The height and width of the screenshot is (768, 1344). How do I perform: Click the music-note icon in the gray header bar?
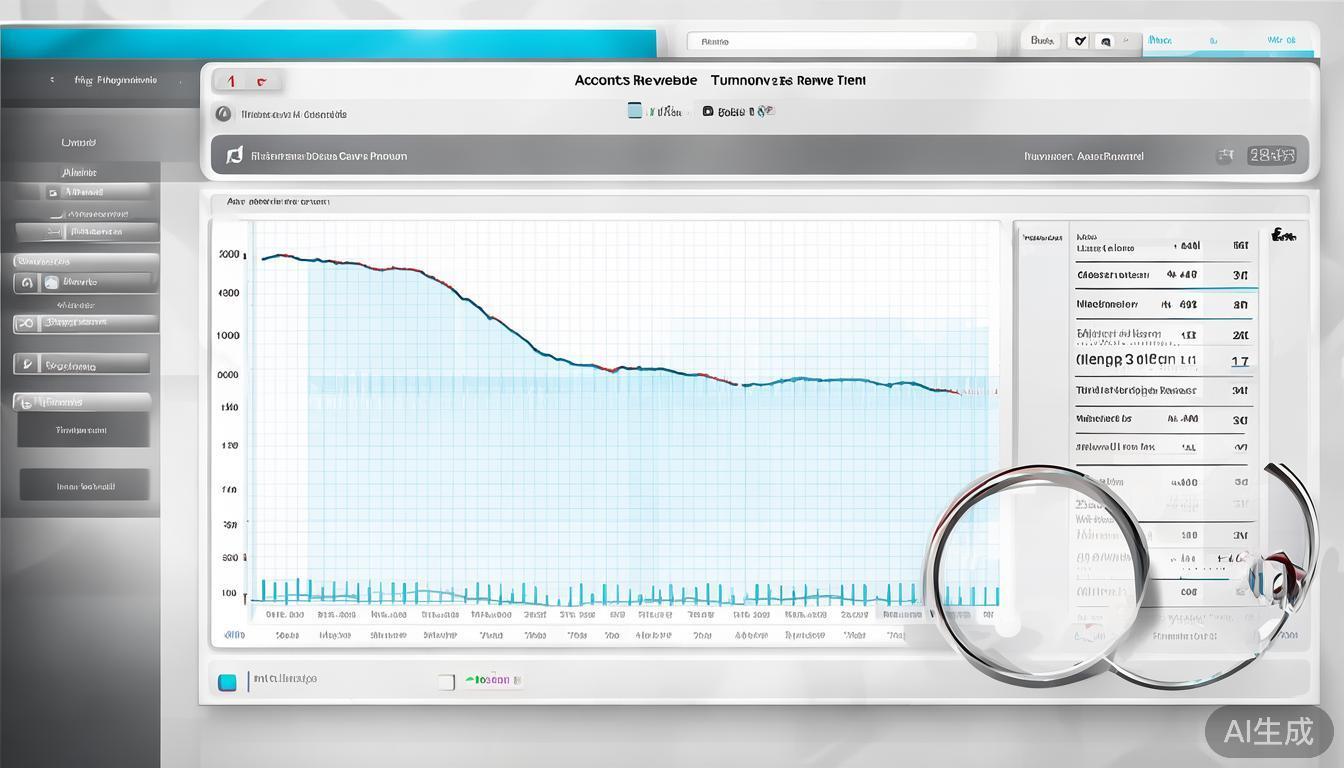(x=235, y=155)
